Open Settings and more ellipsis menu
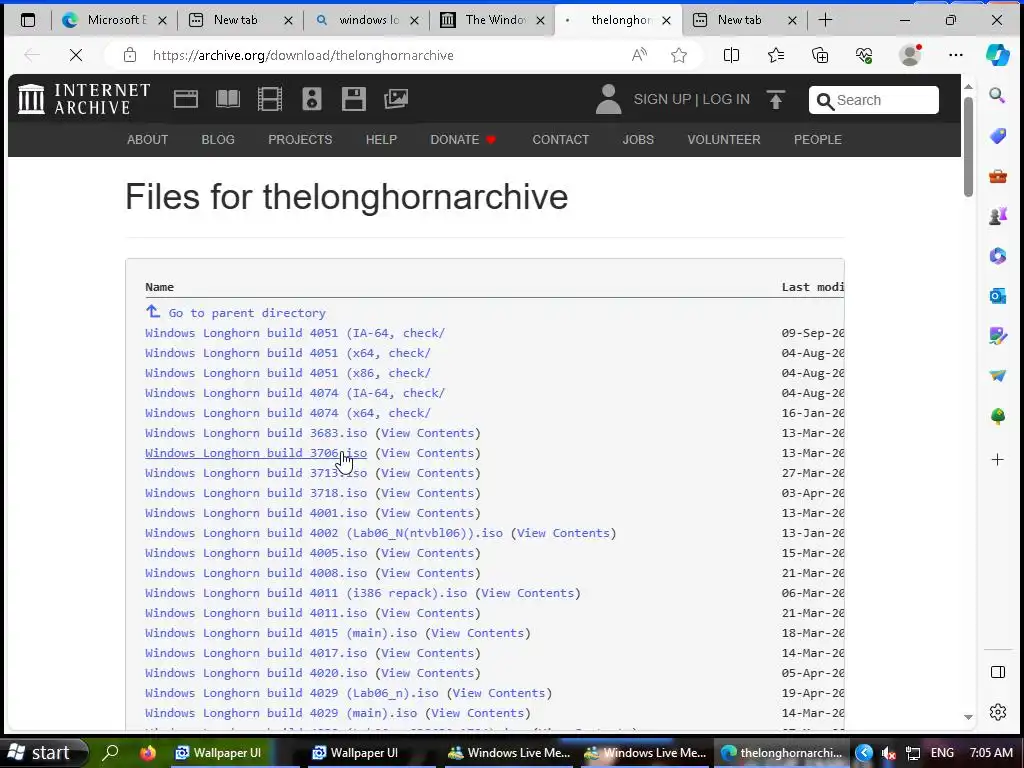1024x768 pixels. coord(955,56)
